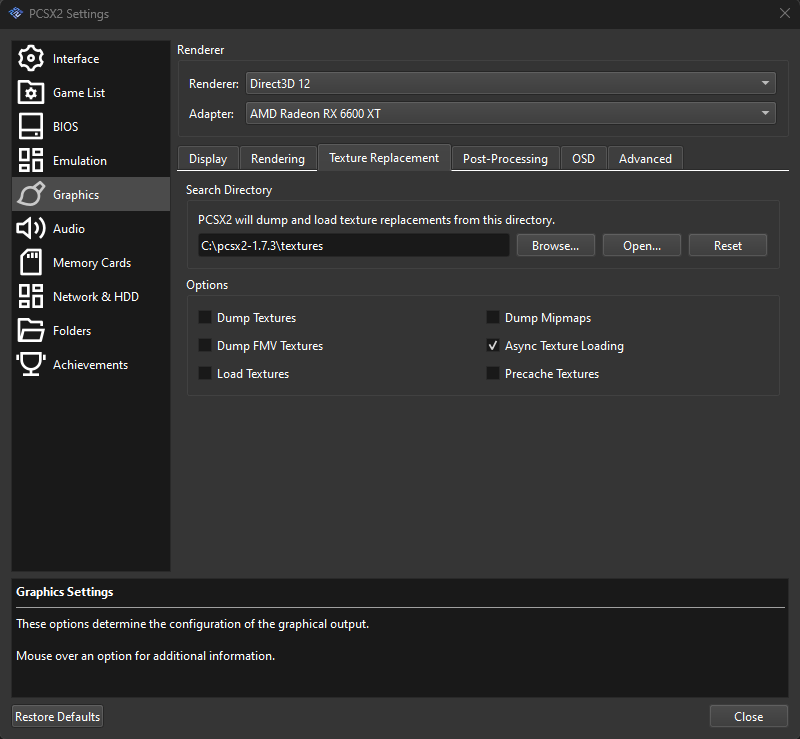The image size is (800, 739).
Task: Click the texture directory path field
Action: [354, 245]
